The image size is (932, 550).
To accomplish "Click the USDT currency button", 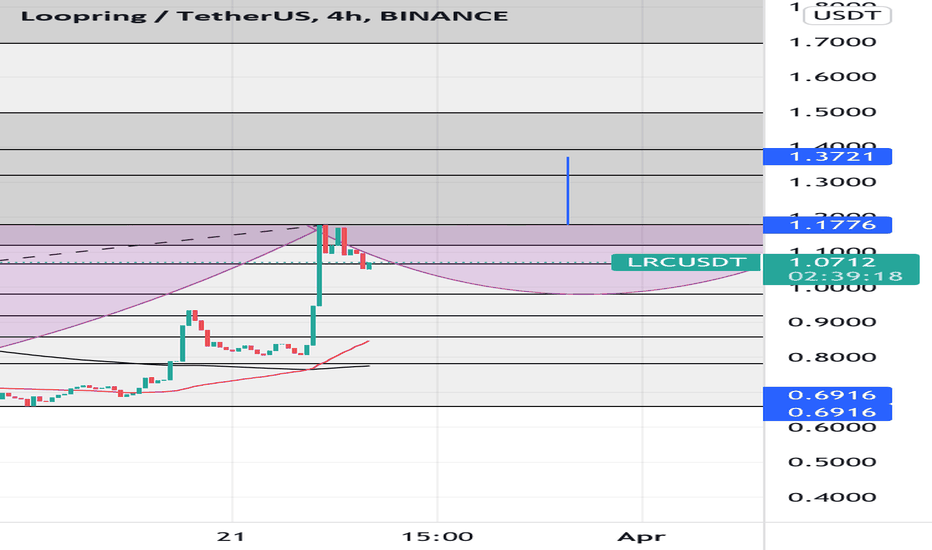I will [847, 15].
